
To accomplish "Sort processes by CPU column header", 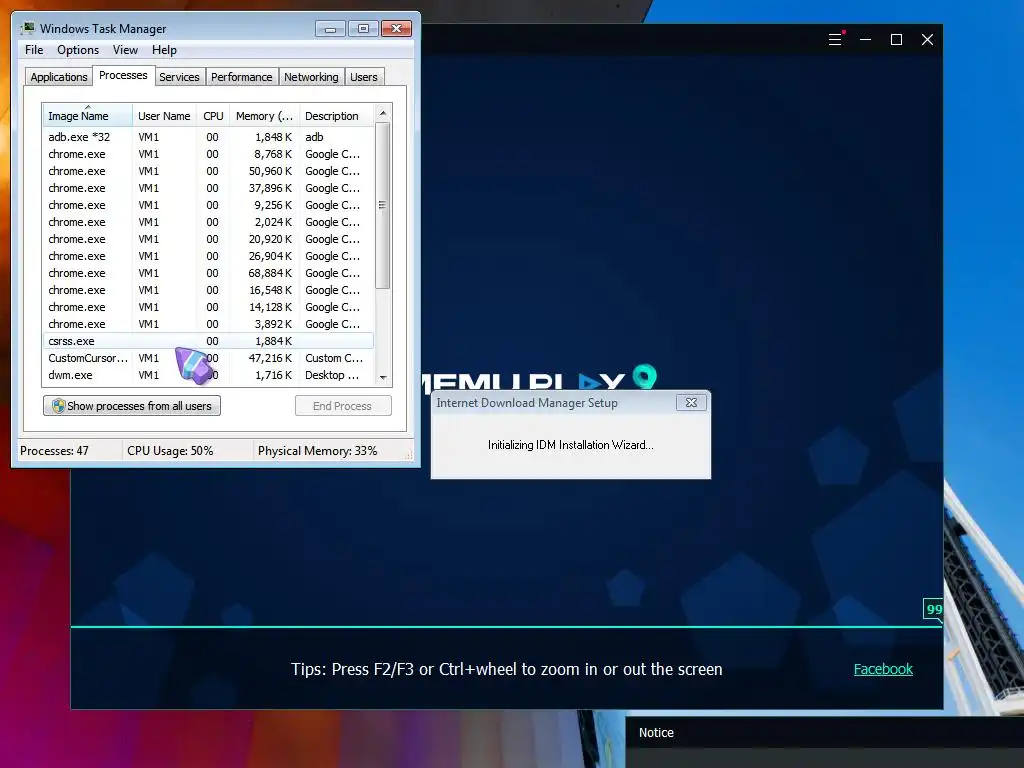I will pyautogui.click(x=213, y=116).
